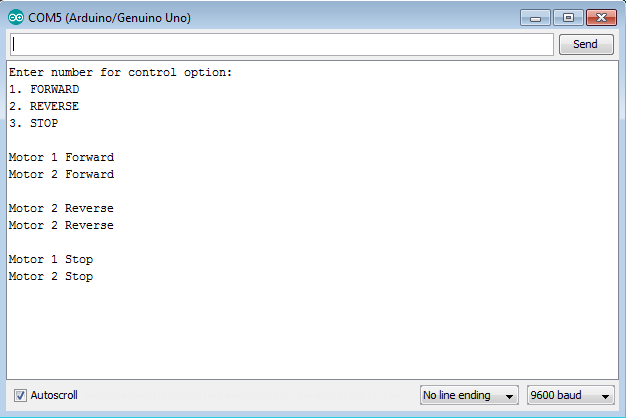Maximize the serial monitor window
Screen dimensions: 626x418
click(x=568, y=18)
